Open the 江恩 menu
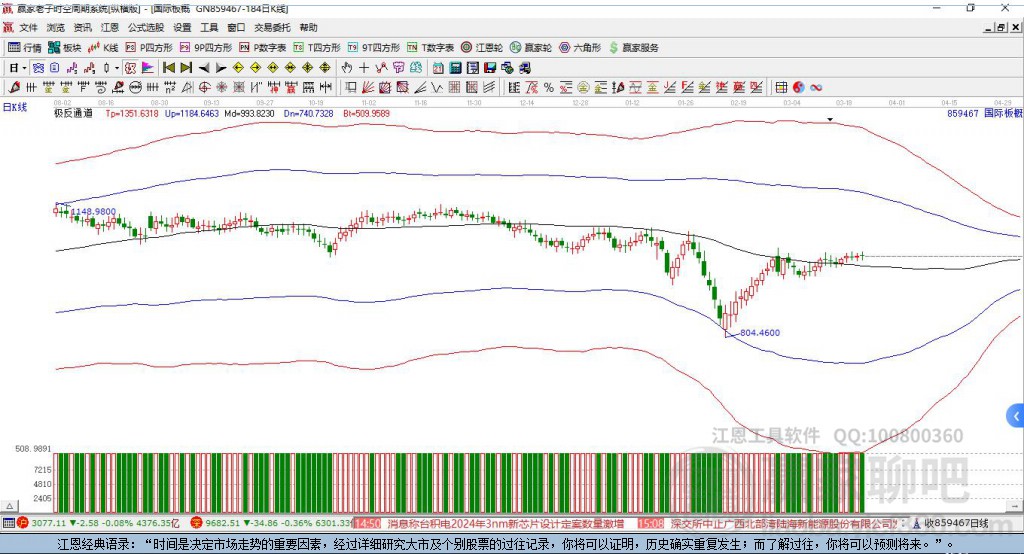This screenshot has height=554, width=1024. pos(110,27)
